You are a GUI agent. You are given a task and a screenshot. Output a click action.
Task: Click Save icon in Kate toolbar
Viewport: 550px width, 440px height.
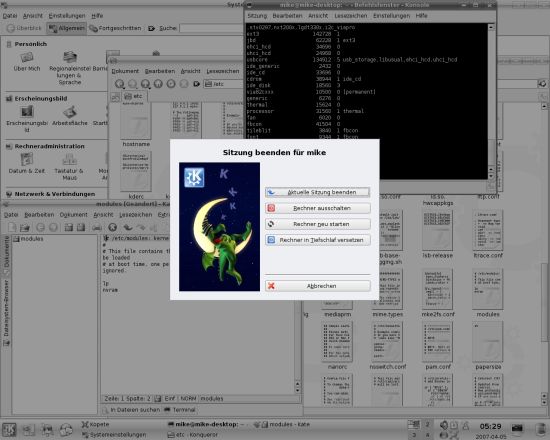[68, 227]
